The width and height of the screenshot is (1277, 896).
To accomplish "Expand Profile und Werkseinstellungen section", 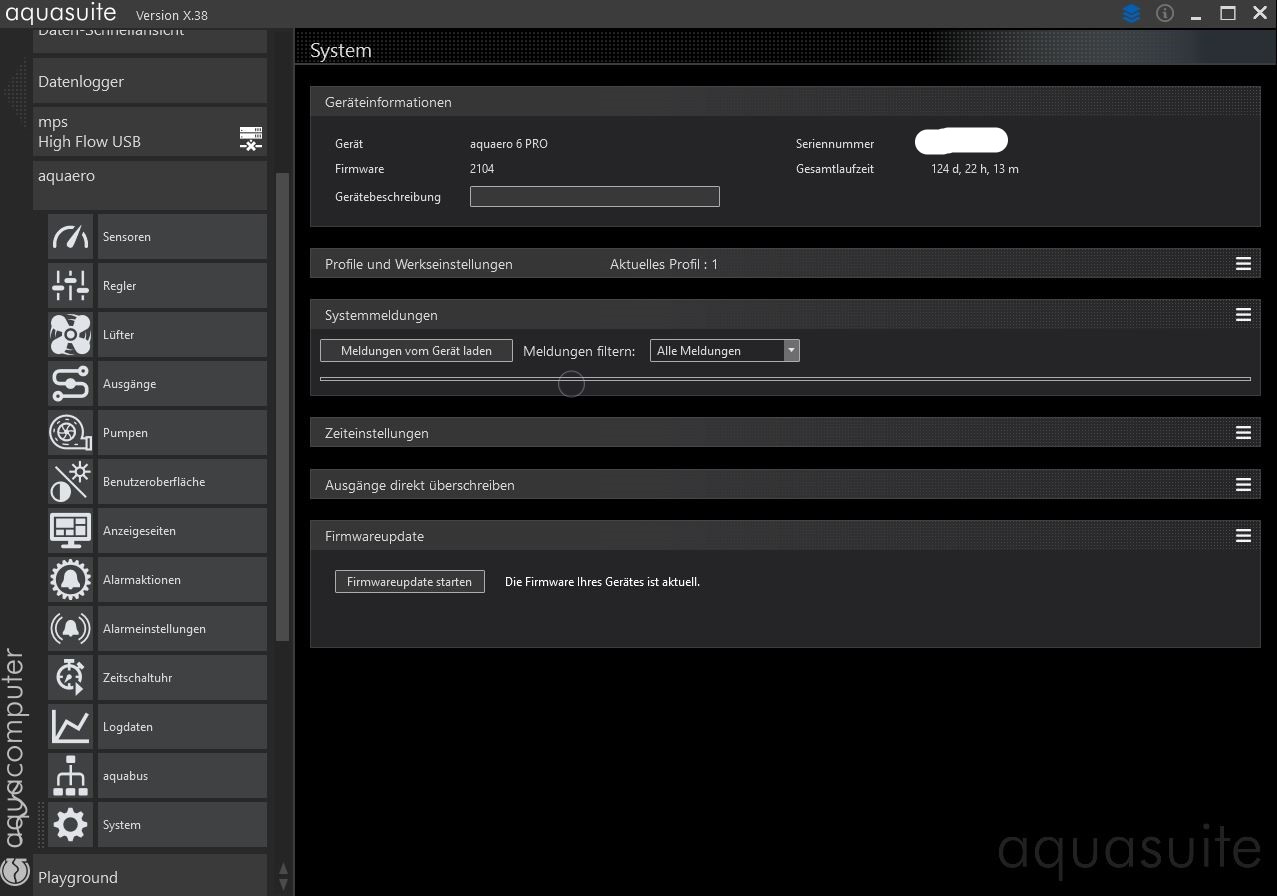I will 1243,264.
